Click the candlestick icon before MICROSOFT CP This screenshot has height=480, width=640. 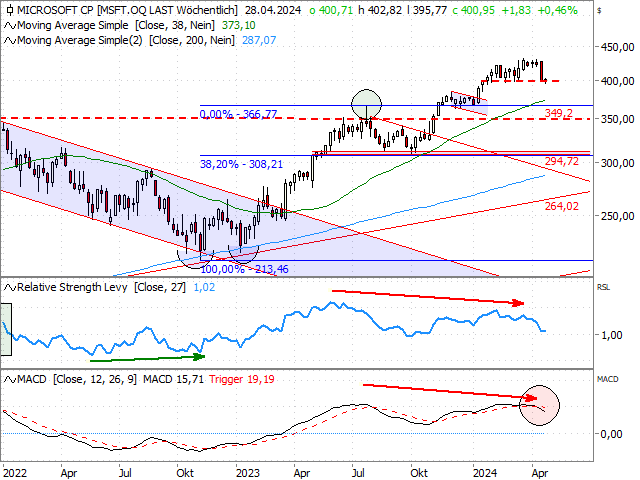coord(9,10)
